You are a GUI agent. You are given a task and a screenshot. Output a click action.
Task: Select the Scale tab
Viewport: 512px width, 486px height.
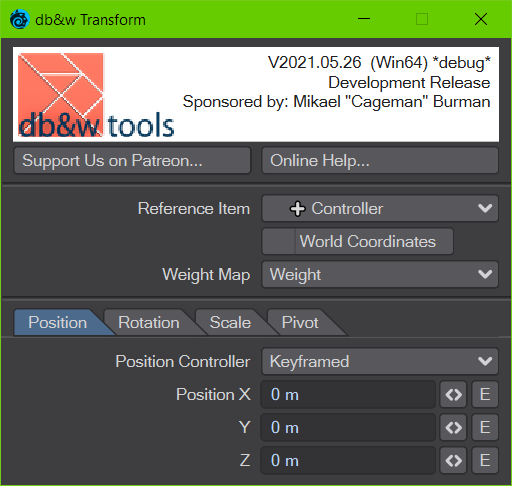pos(230,322)
